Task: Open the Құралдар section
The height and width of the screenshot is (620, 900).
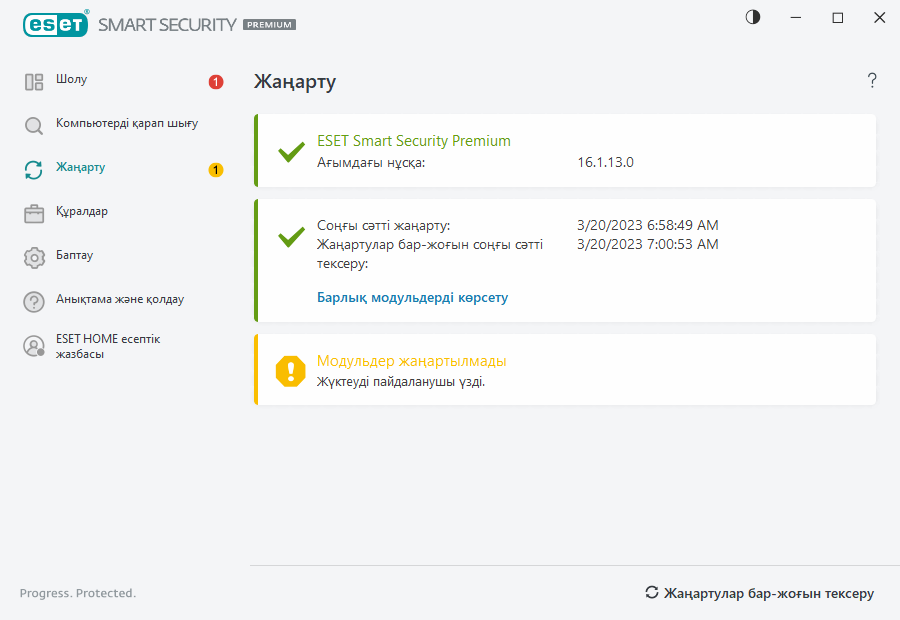Action: coord(82,212)
